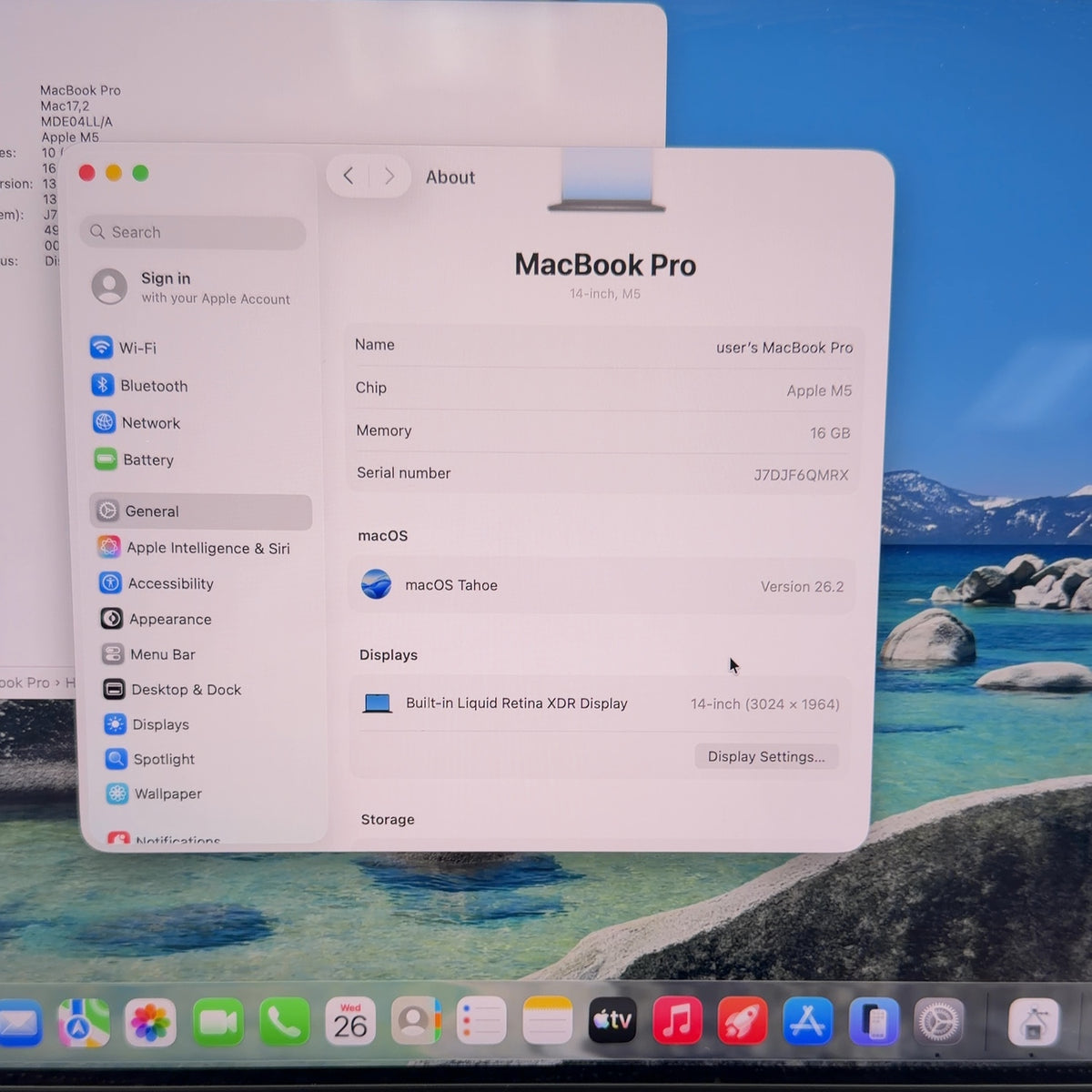Click the name value user's MacBook Pro
The width and height of the screenshot is (1092, 1092).
[784, 348]
